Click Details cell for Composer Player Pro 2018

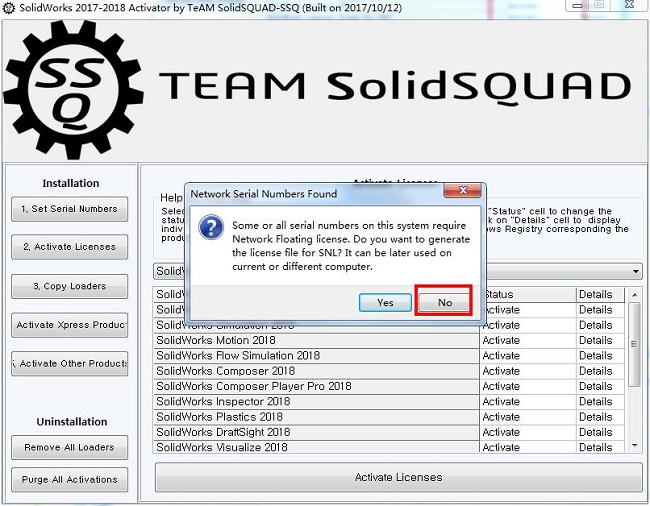tap(600, 387)
